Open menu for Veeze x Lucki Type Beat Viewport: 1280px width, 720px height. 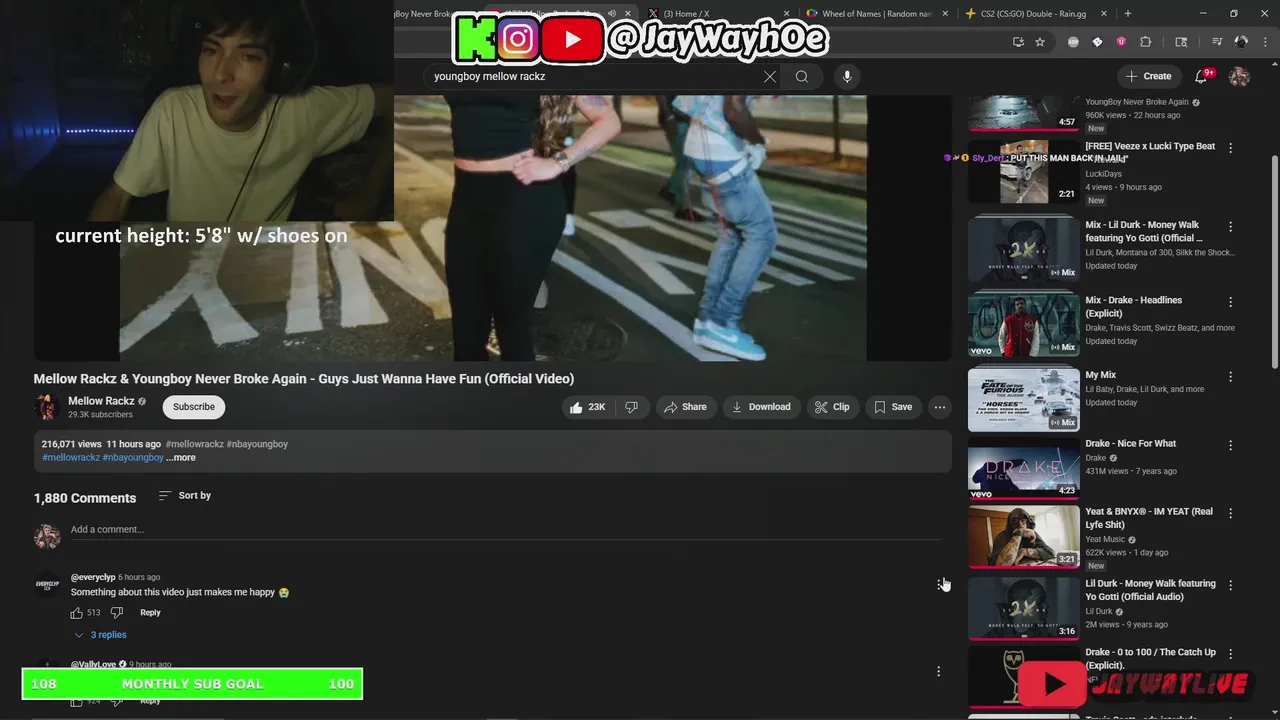point(1231,147)
